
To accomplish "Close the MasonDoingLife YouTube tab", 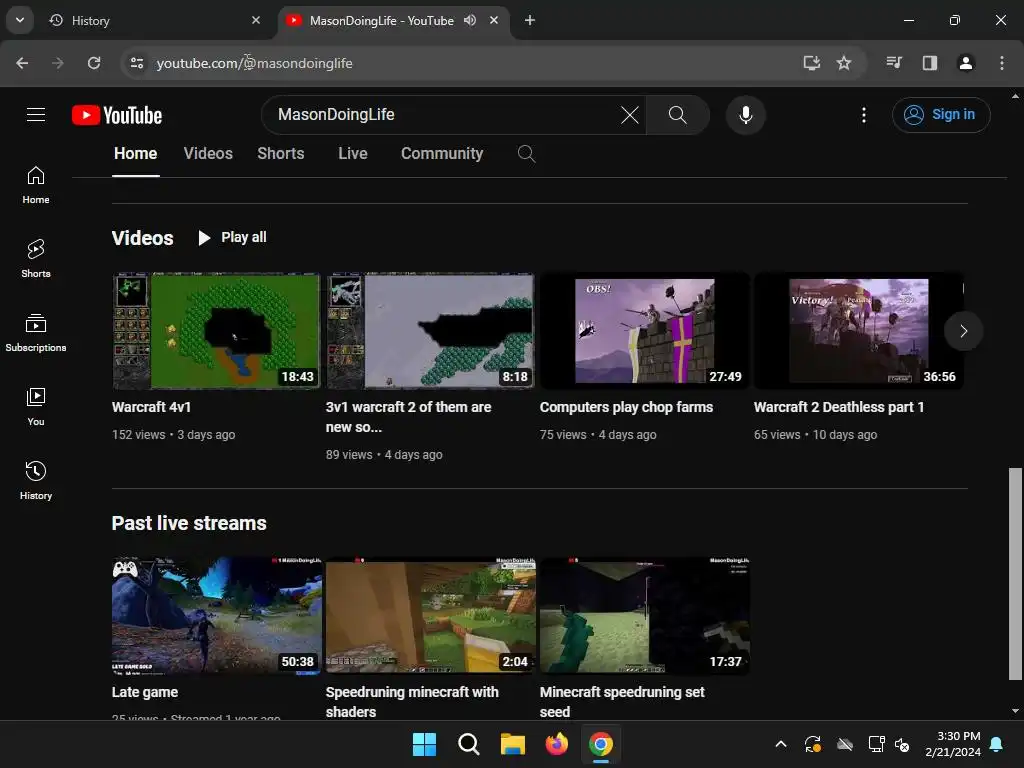I will [494, 20].
